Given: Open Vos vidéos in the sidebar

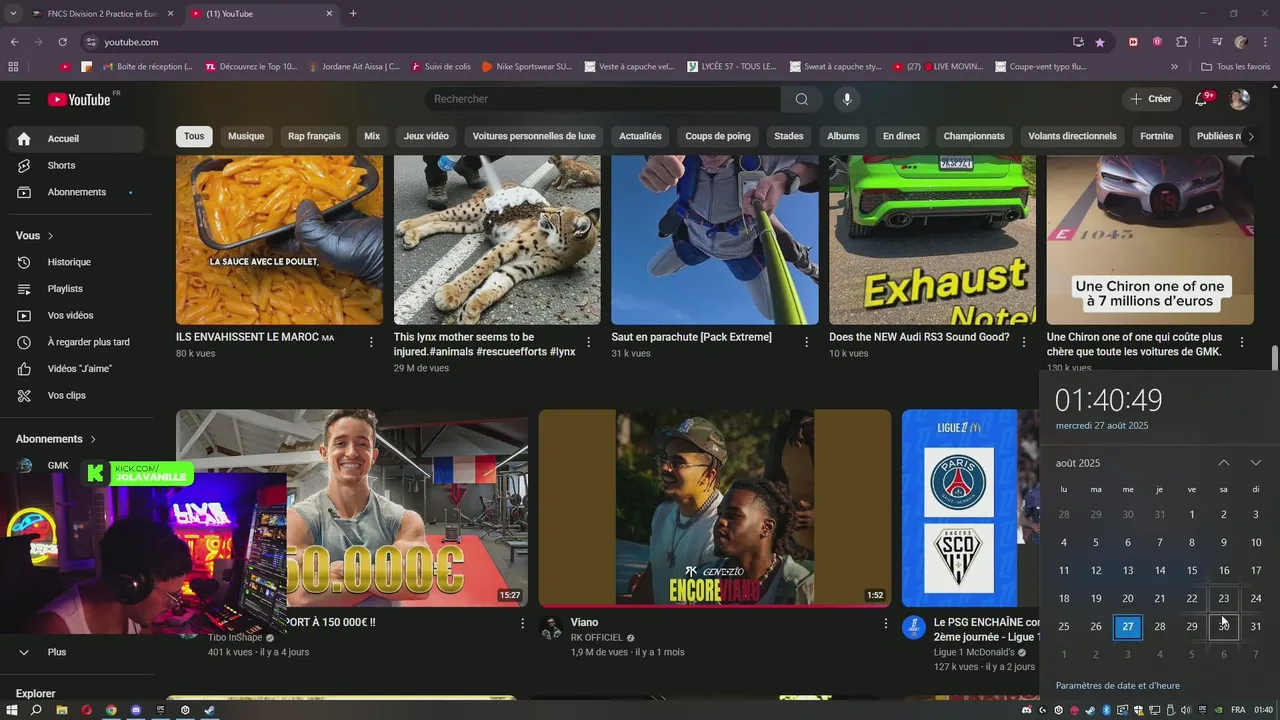Looking at the screenshot, I should click(76, 315).
